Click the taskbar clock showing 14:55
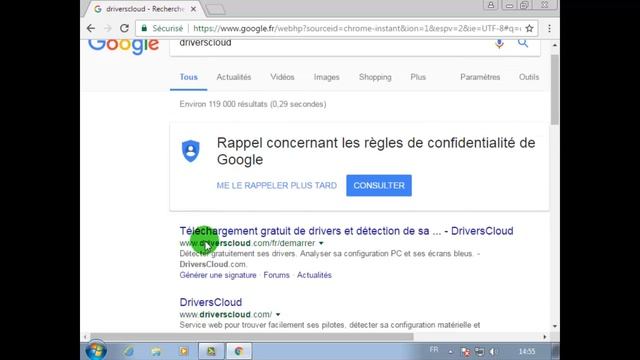 click(x=527, y=351)
